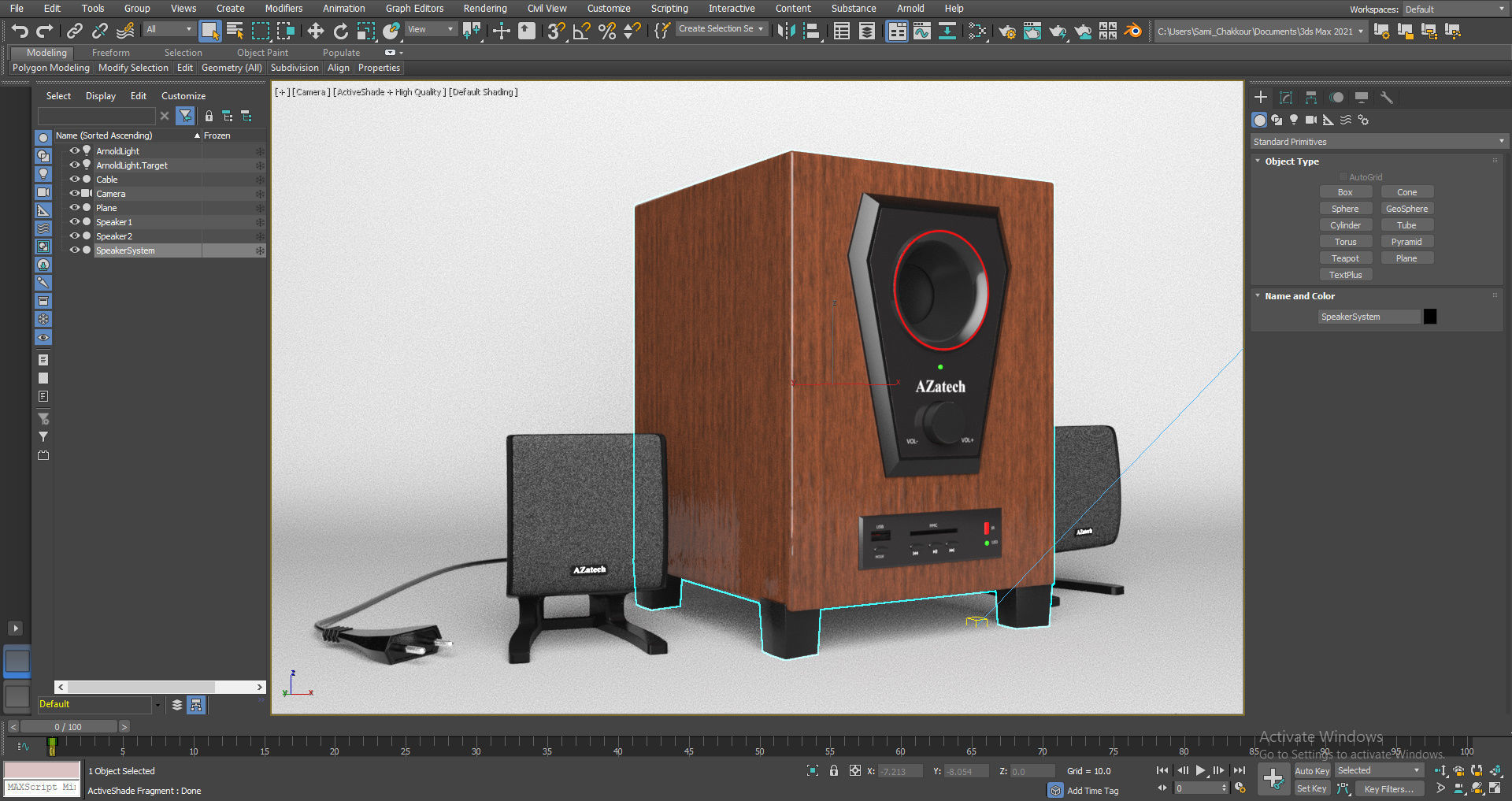The width and height of the screenshot is (1512, 801).
Task: Open the selection filter All dropdown
Action: click(x=169, y=29)
